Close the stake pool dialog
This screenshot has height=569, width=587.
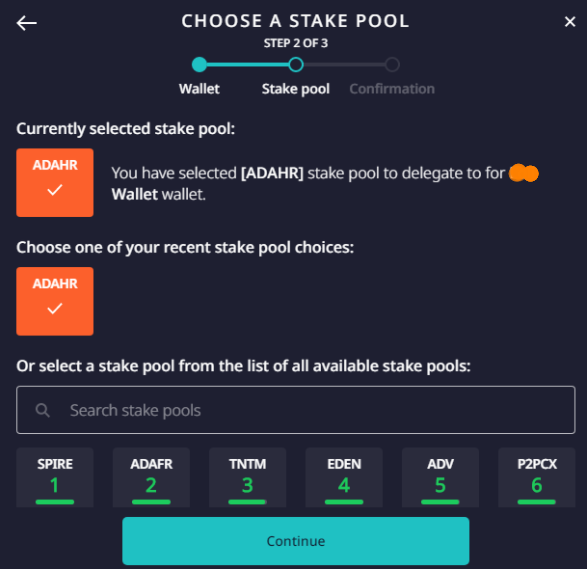pyautogui.click(x=570, y=22)
